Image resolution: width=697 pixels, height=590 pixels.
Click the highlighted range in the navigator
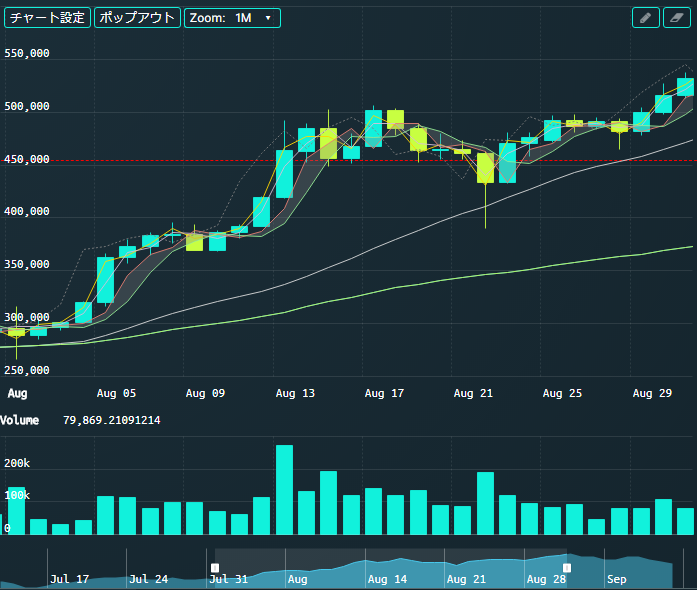pos(390,568)
